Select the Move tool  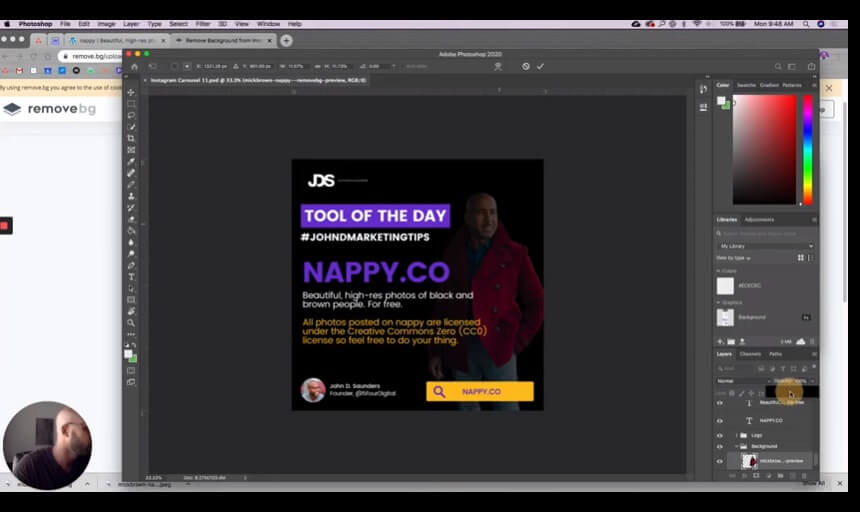pyautogui.click(x=131, y=92)
